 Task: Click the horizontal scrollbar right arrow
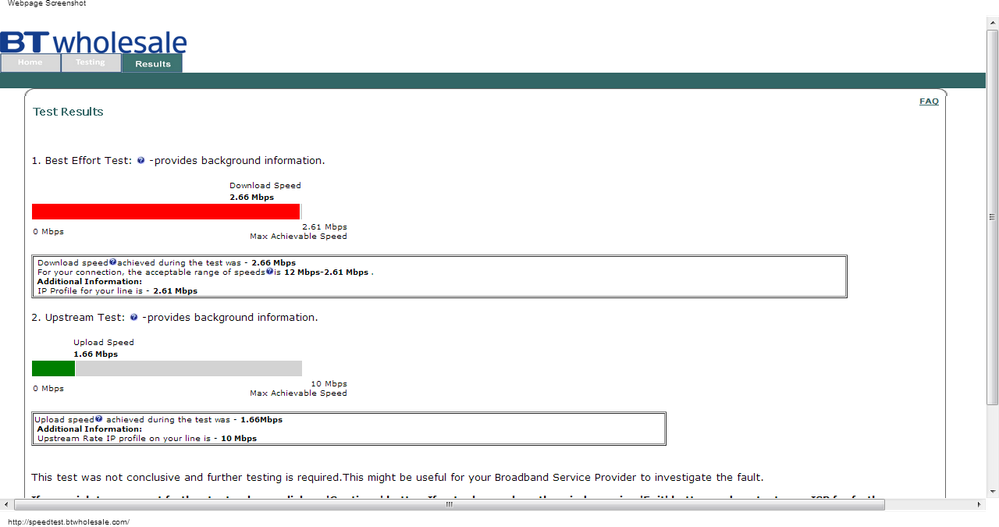pos(980,504)
